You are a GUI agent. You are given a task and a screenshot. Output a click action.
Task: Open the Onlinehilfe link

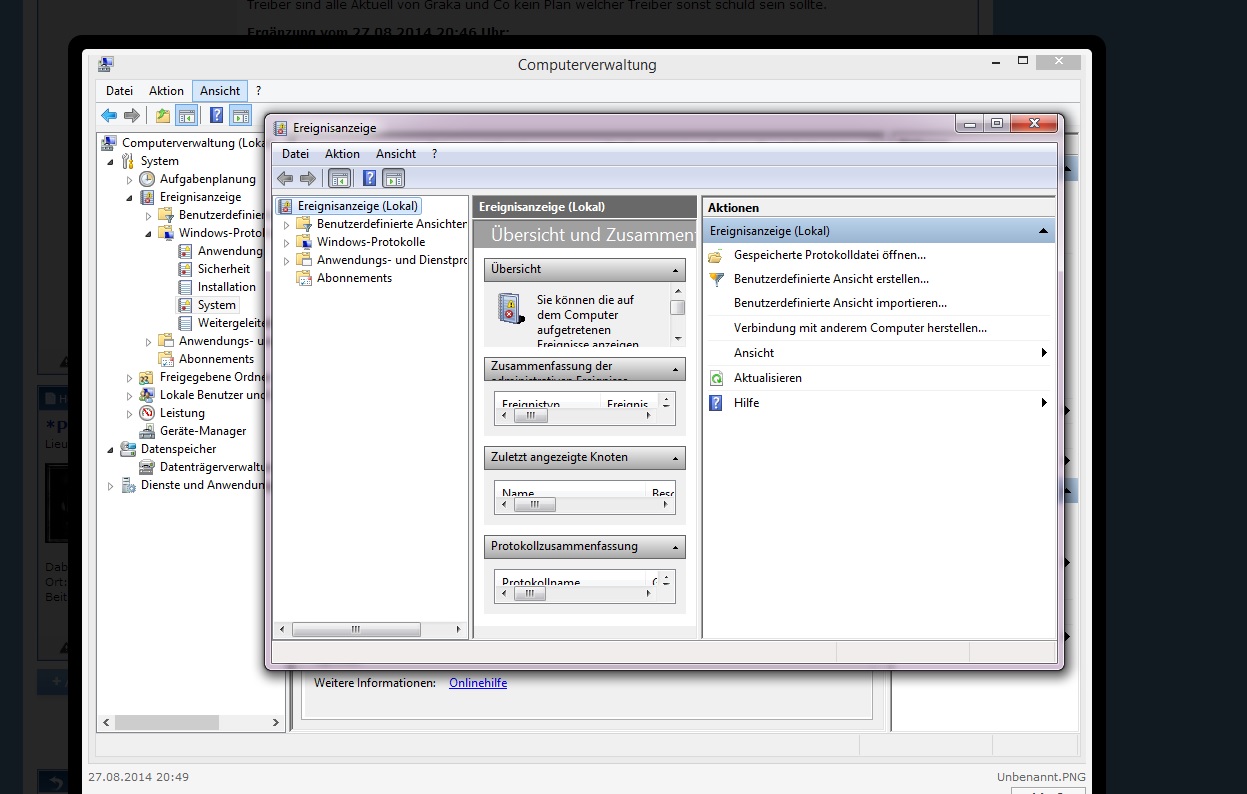point(478,683)
